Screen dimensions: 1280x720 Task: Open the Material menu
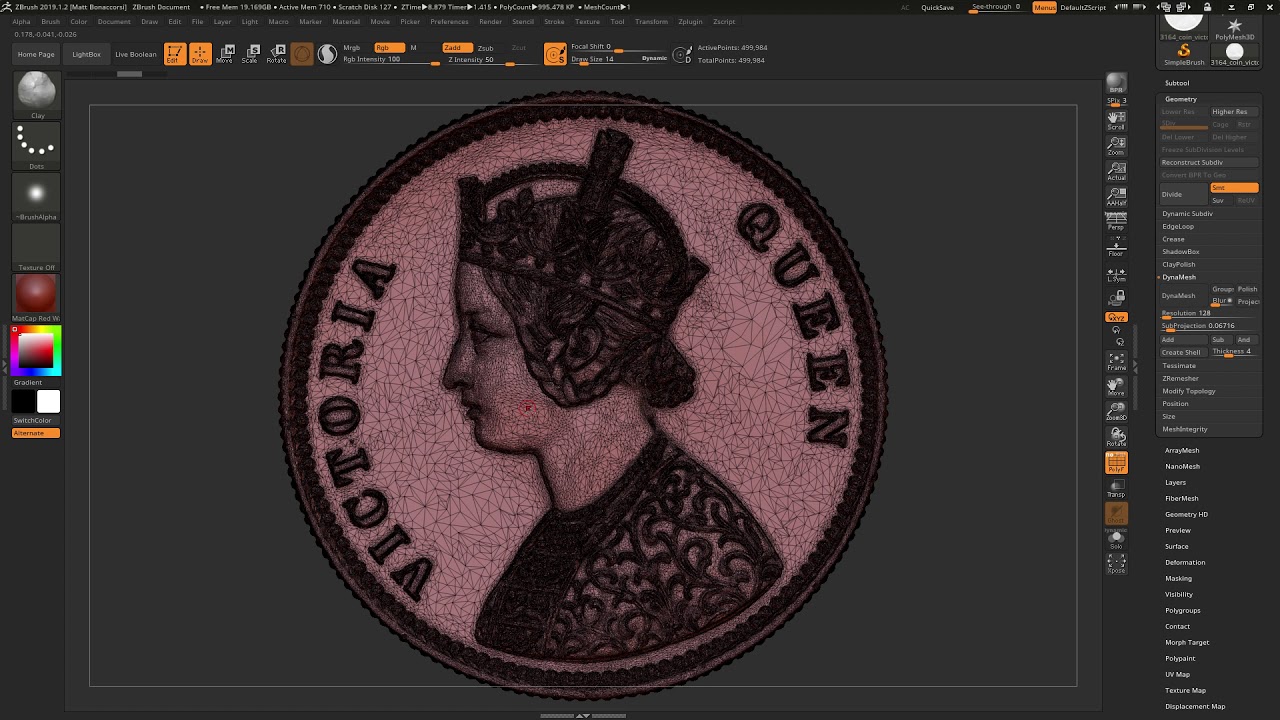(x=346, y=21)
